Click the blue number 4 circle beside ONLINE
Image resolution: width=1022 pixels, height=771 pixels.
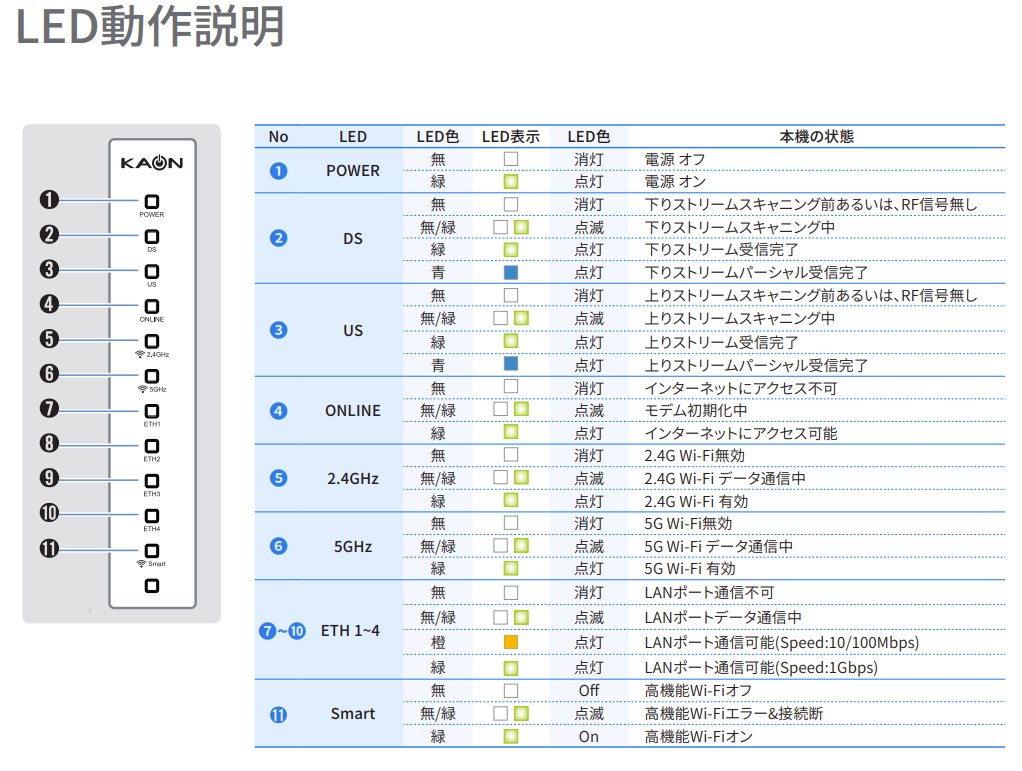(x=278, y=411)
